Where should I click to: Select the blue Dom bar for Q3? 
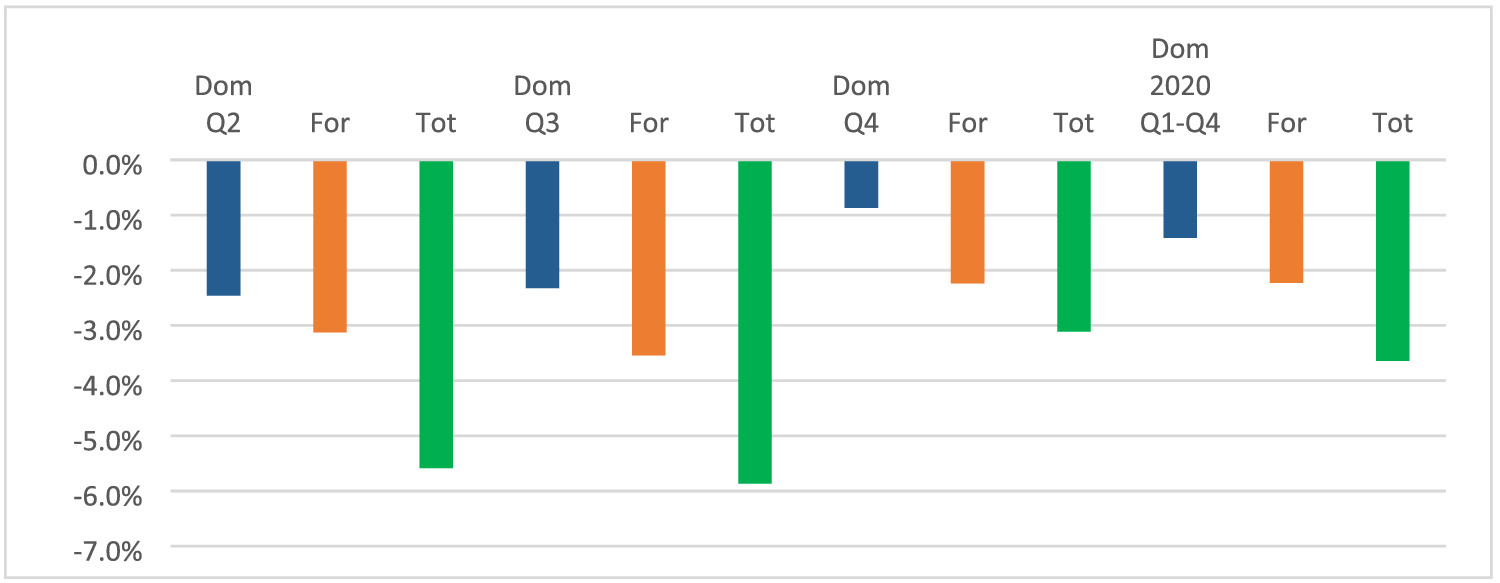tap(542, 224)
